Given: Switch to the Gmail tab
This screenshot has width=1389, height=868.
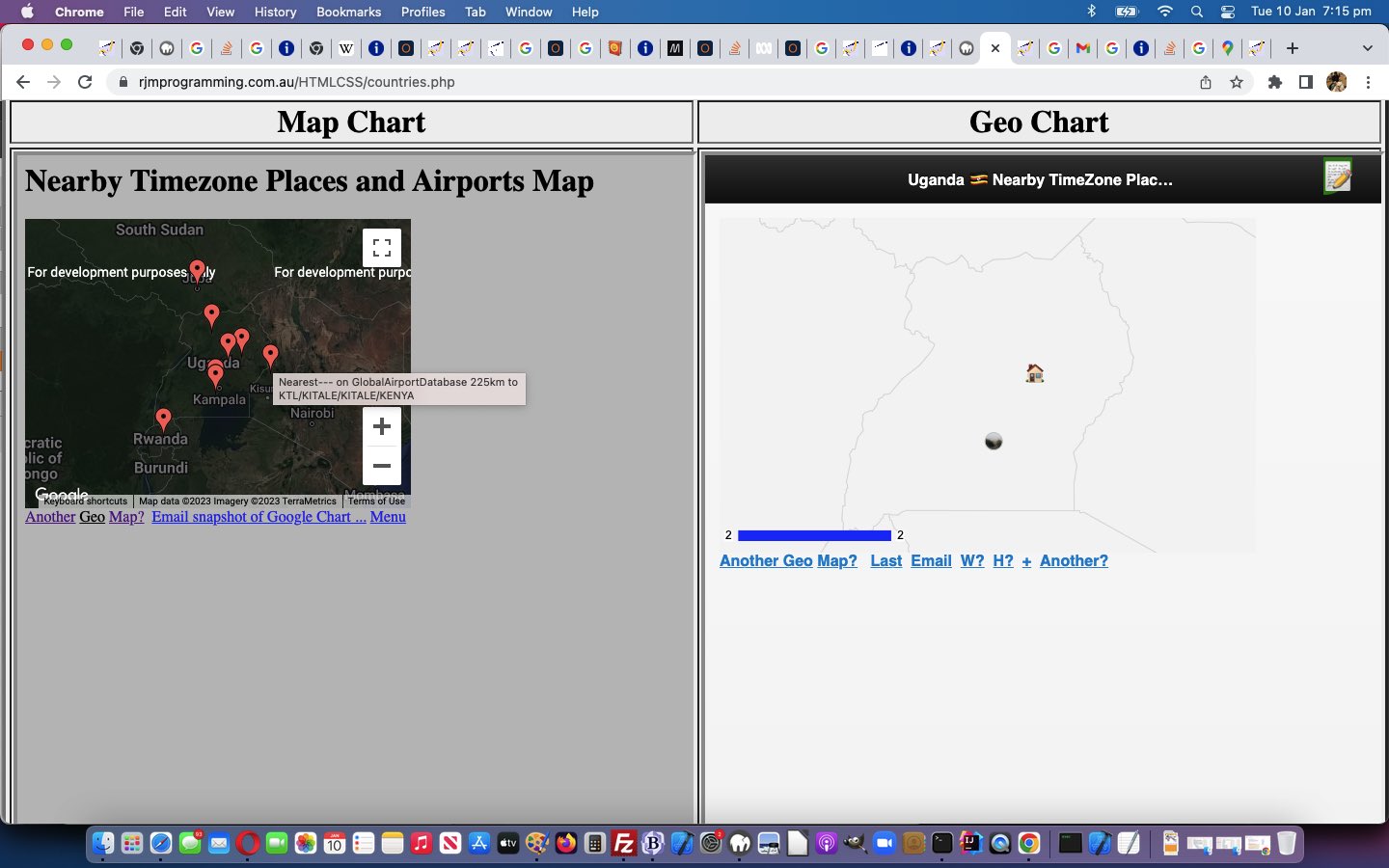Looking at the screenshot, I should [1083, 48].
